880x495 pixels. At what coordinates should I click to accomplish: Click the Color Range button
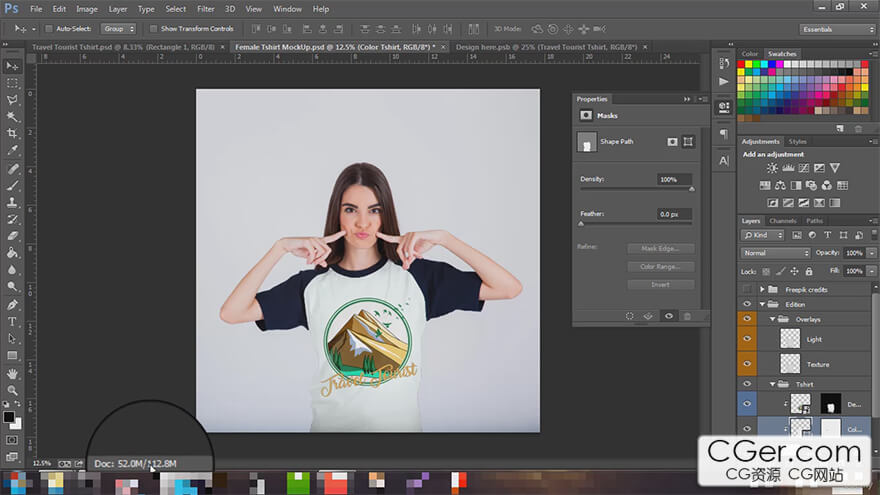click(x=660, y=267)
